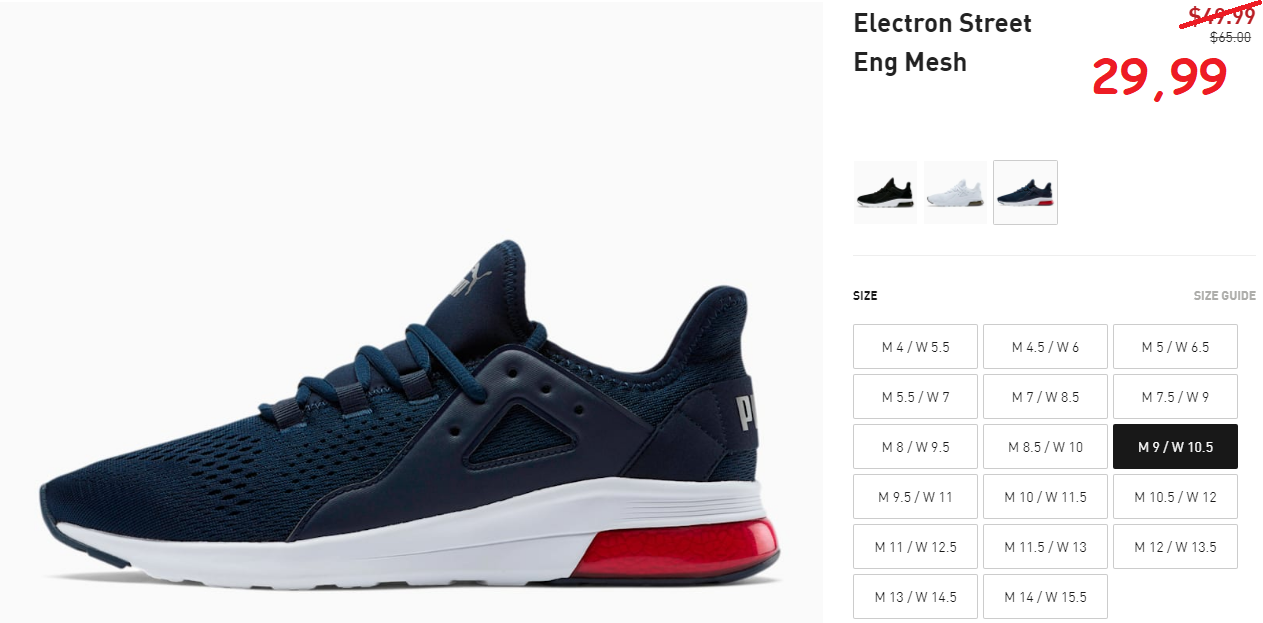The height and width of the screenshot is (623, 1263).
Task: Click the selected M 9 / W 10.5 size
Action: tap(1175, 447)
